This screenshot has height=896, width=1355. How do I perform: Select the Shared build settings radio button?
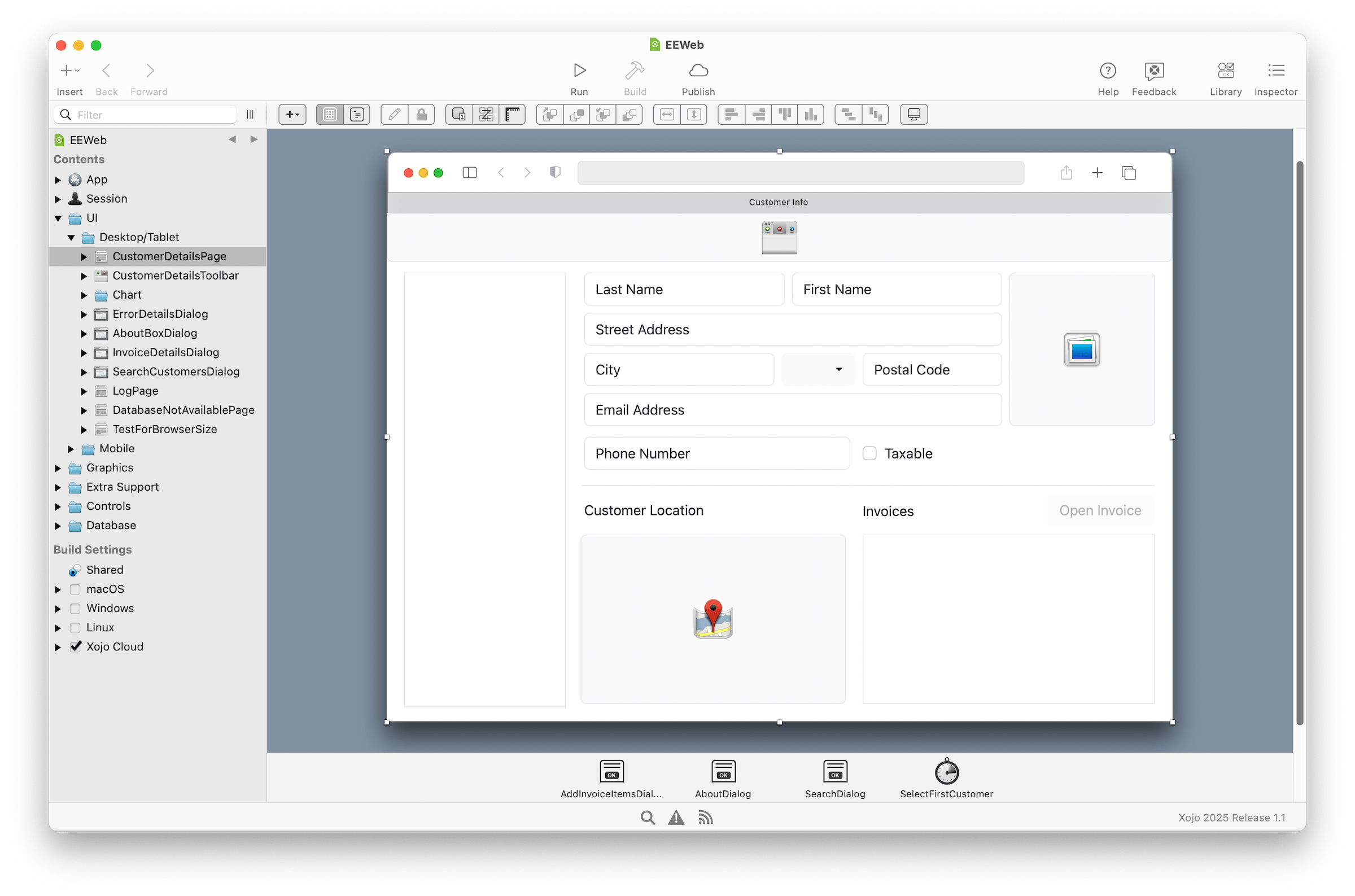coord(74,570)
